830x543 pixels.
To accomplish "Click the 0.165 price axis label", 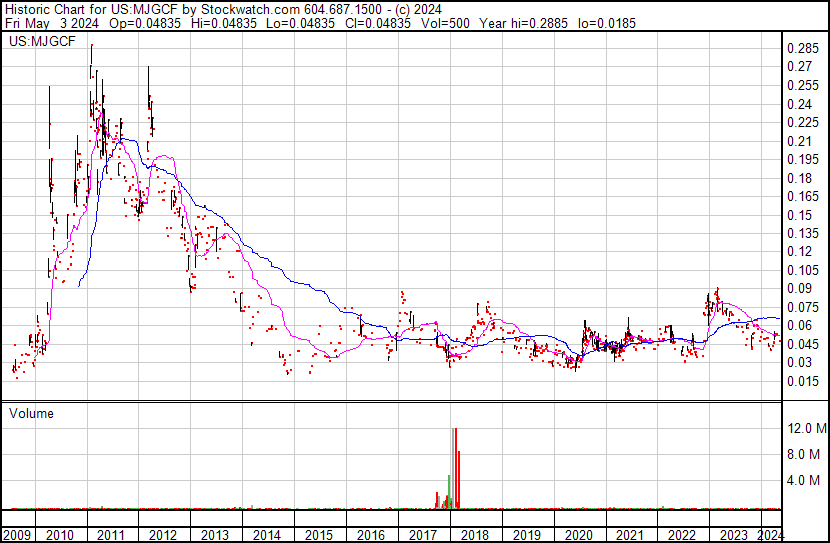I will [x=802, y=196].
